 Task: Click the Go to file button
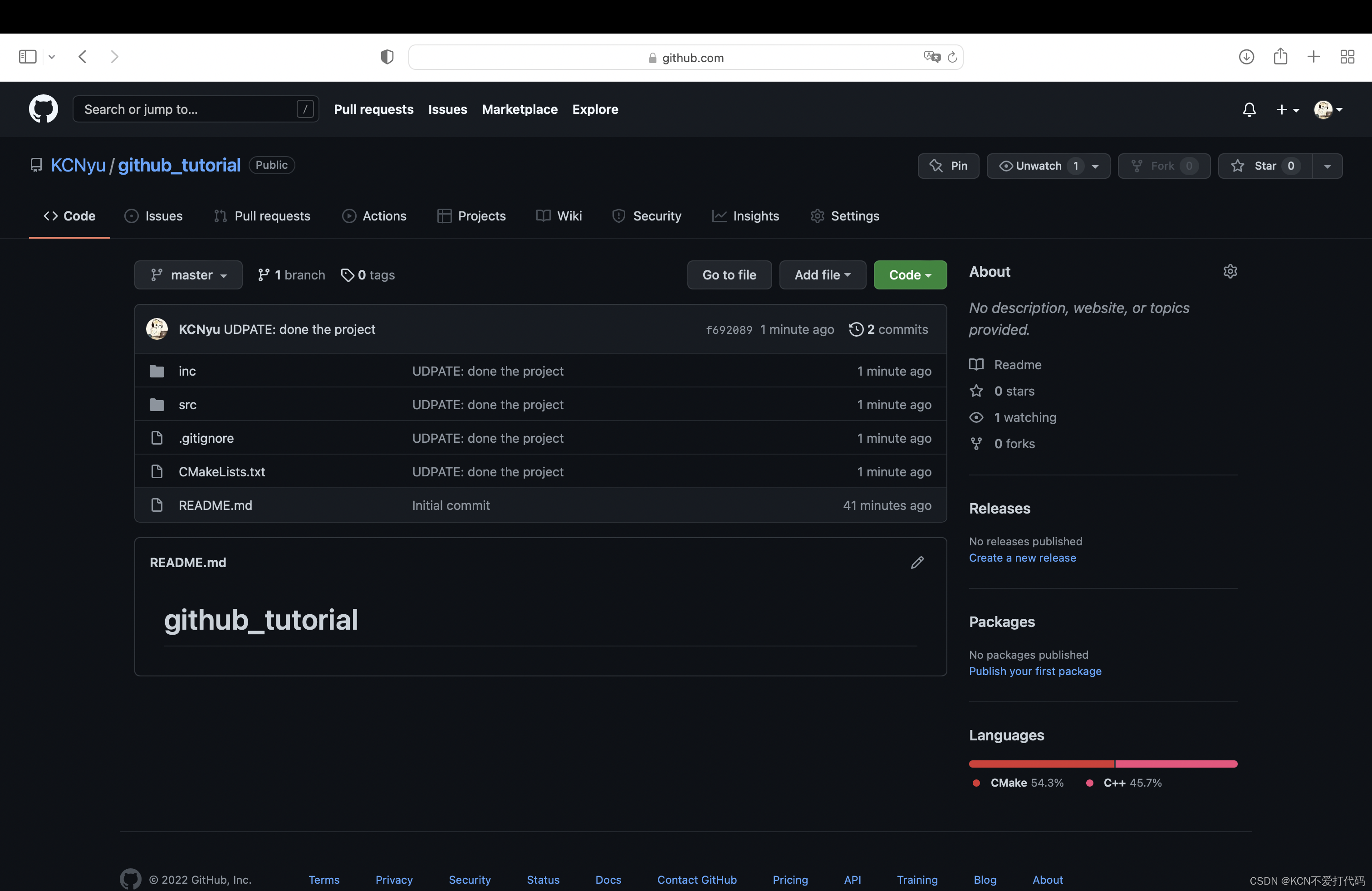[729, 275]
